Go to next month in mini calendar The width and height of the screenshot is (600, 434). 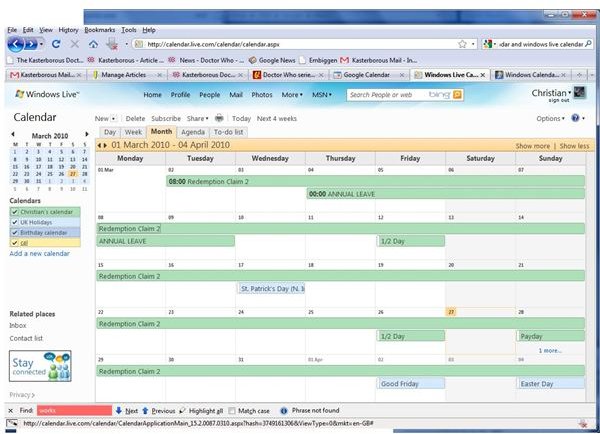point(87,134)
